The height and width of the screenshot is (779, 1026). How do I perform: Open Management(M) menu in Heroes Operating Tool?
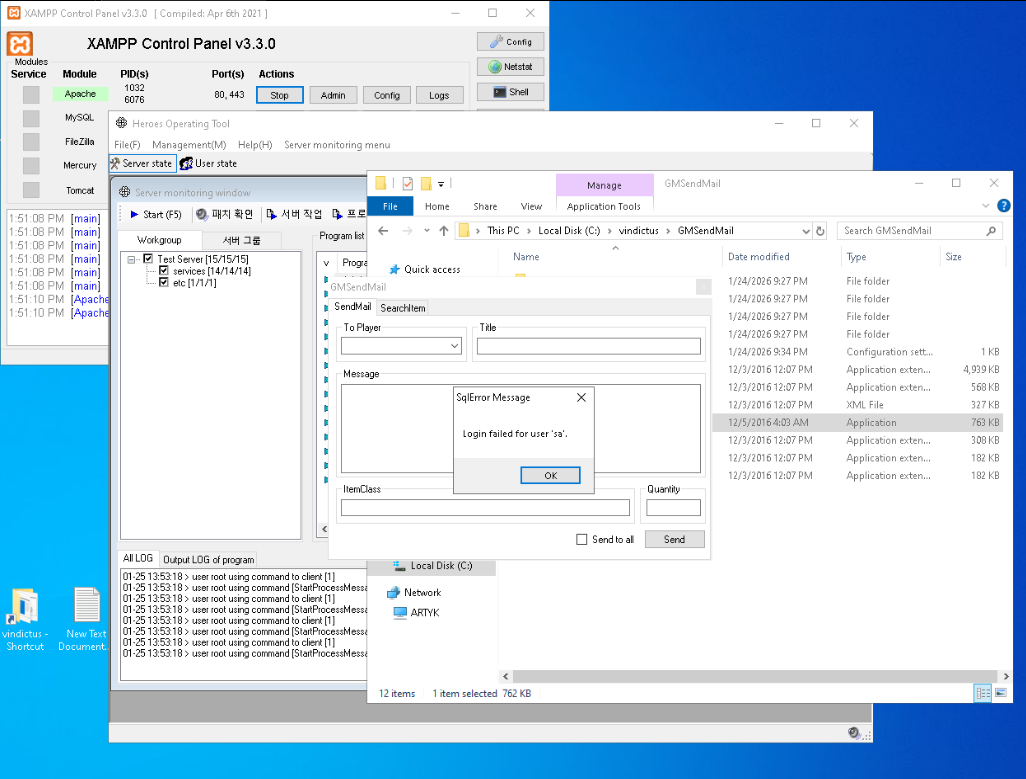pyautogui.click(x=189, y=145)
